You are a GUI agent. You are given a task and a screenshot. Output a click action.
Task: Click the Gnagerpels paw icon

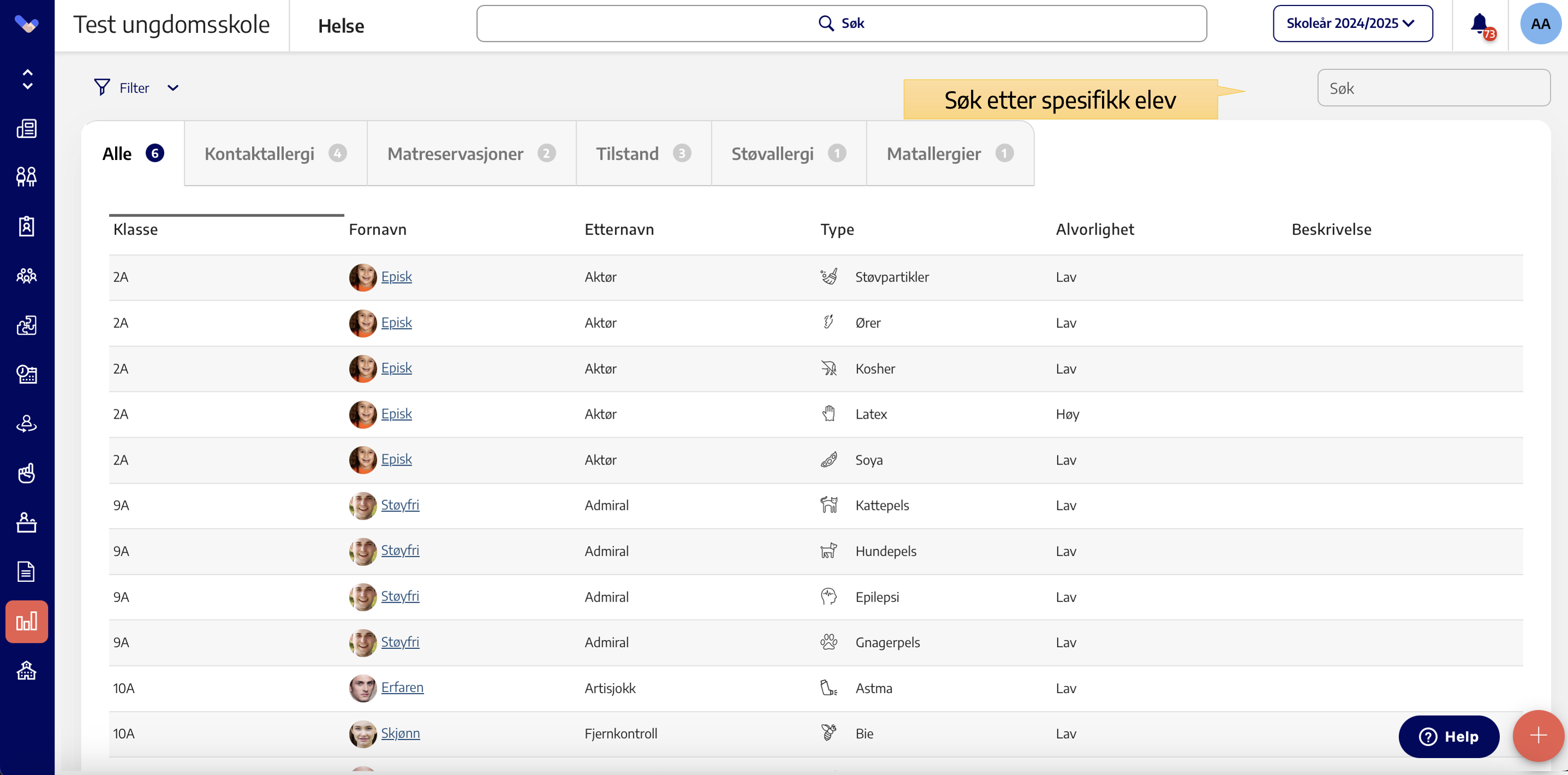click(828, 642)
